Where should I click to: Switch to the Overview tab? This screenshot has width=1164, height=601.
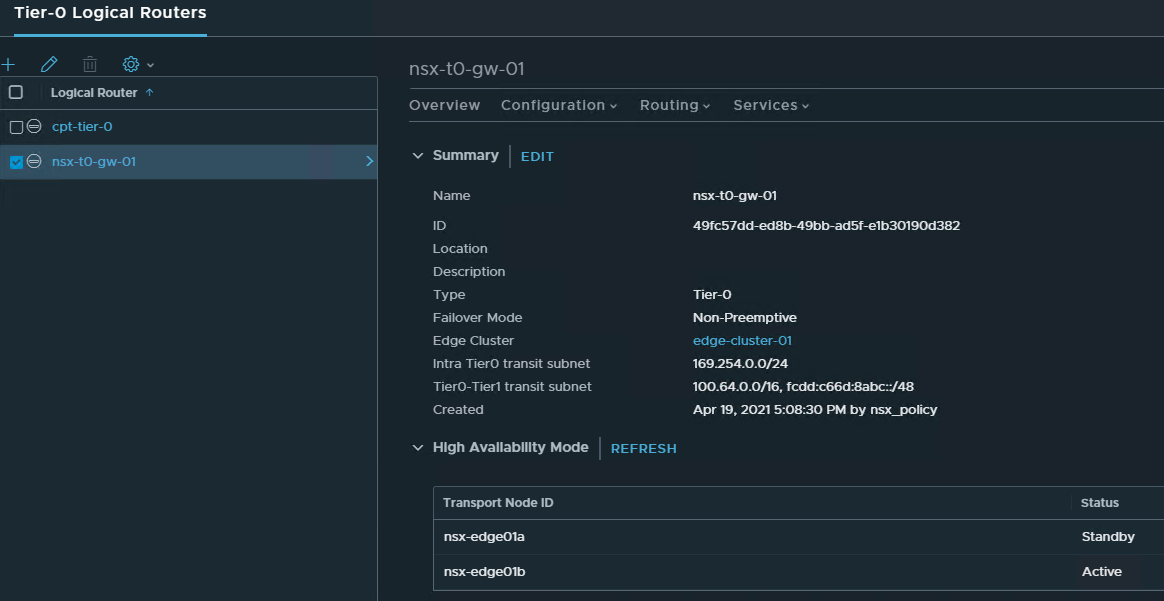click(444, 105)
